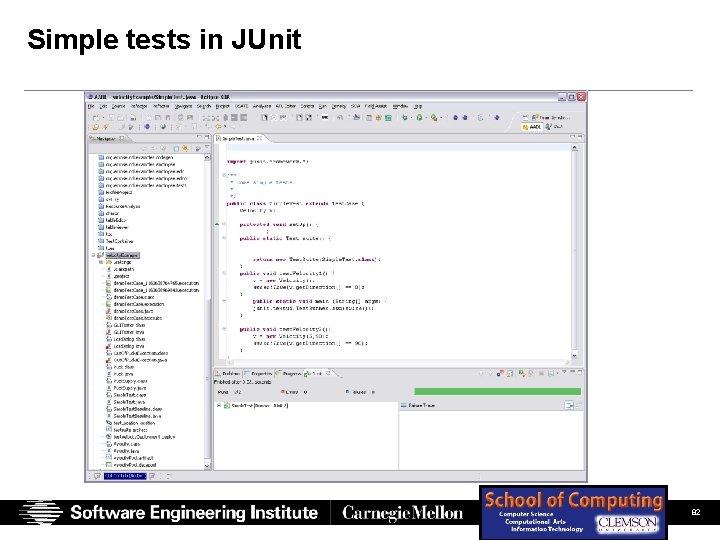
Task: Maximize the JUnit bottom panel
Action: (x=580, y=372)
